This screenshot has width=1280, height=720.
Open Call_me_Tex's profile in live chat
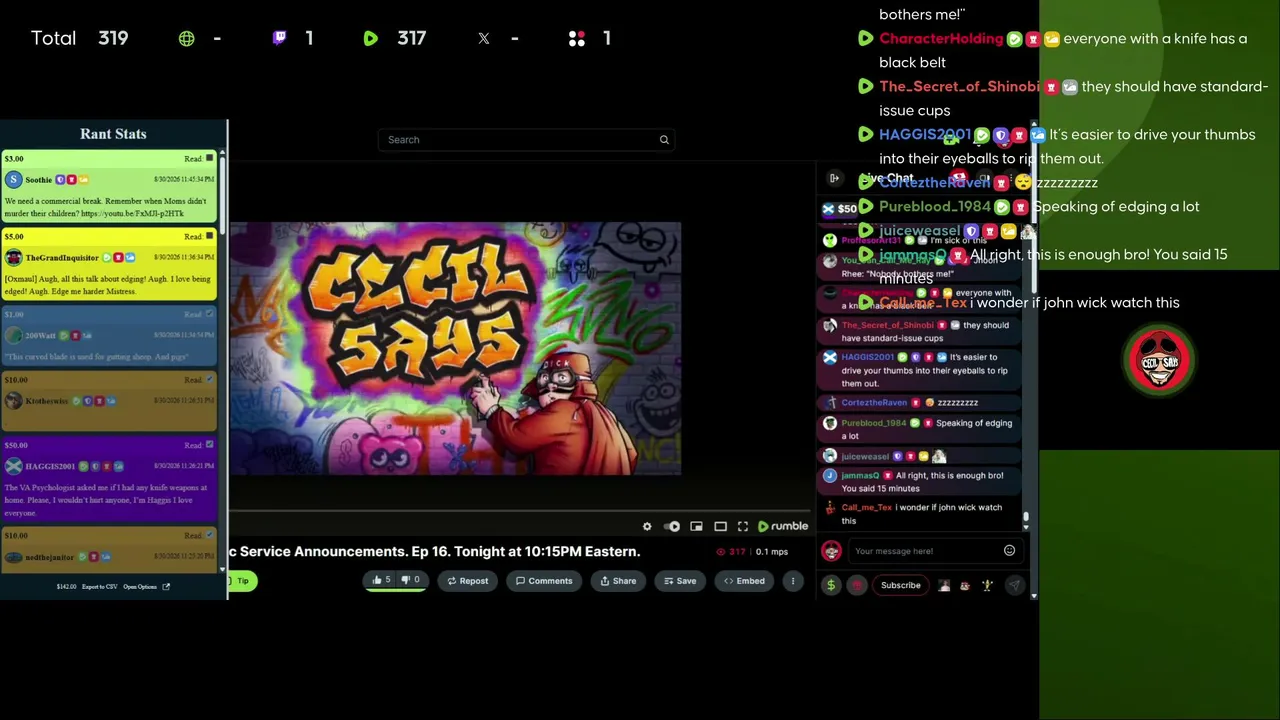pos(866,508)
